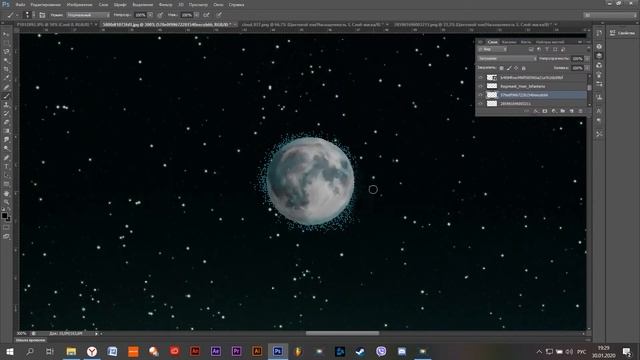The width and height of the screenshot is (640, 360).
Task: Select the Quick Selection tool
Action: coord(6,61)
